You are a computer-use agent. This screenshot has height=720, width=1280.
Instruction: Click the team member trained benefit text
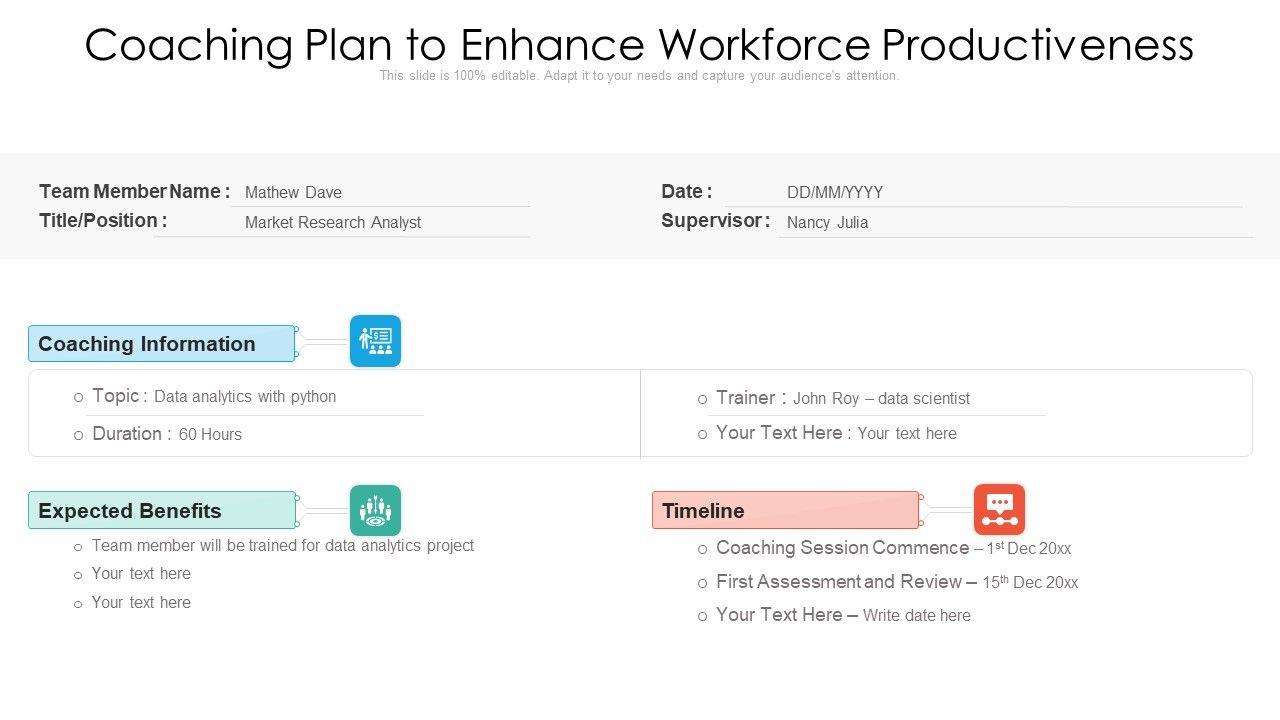coord(282,545)
